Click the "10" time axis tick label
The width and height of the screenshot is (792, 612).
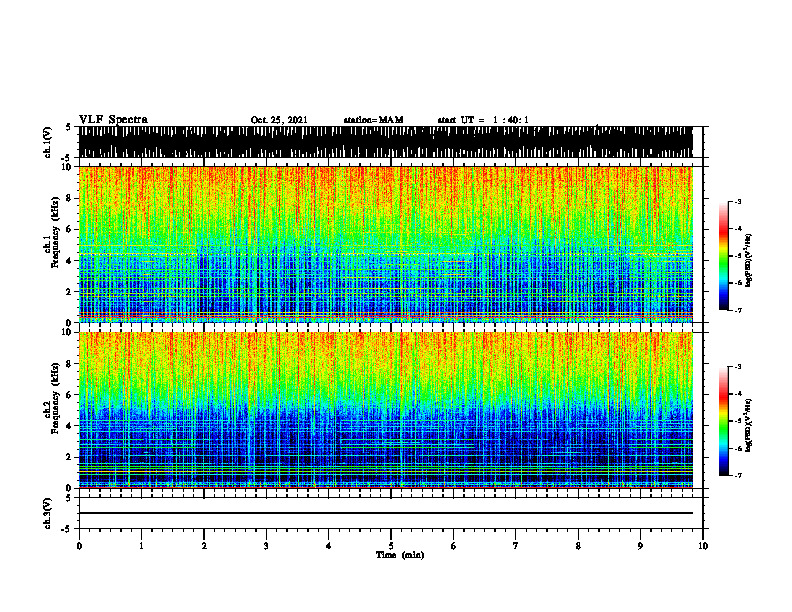click(703, 546)
